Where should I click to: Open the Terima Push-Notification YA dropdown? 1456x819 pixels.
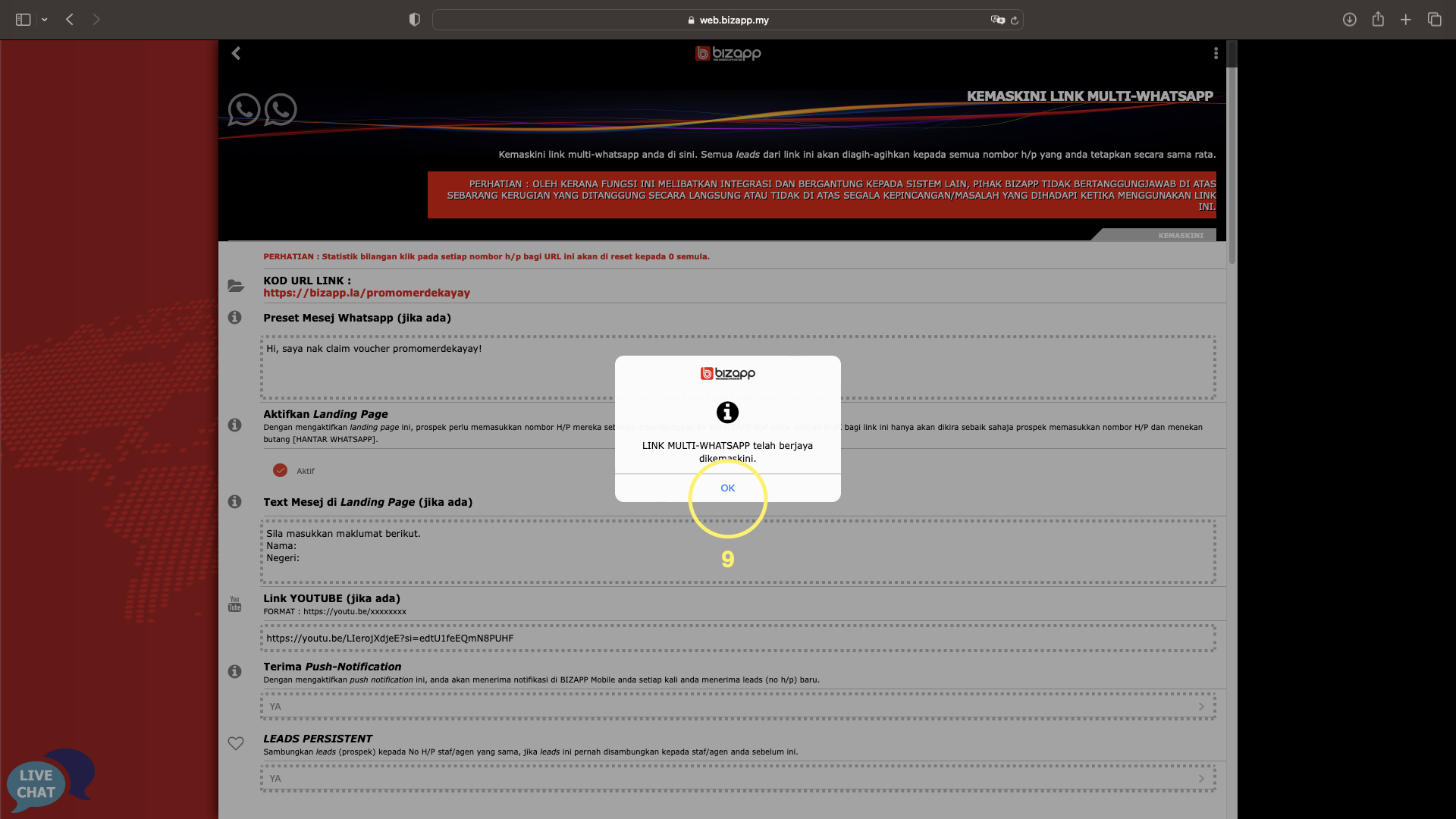tap(738, 706)
